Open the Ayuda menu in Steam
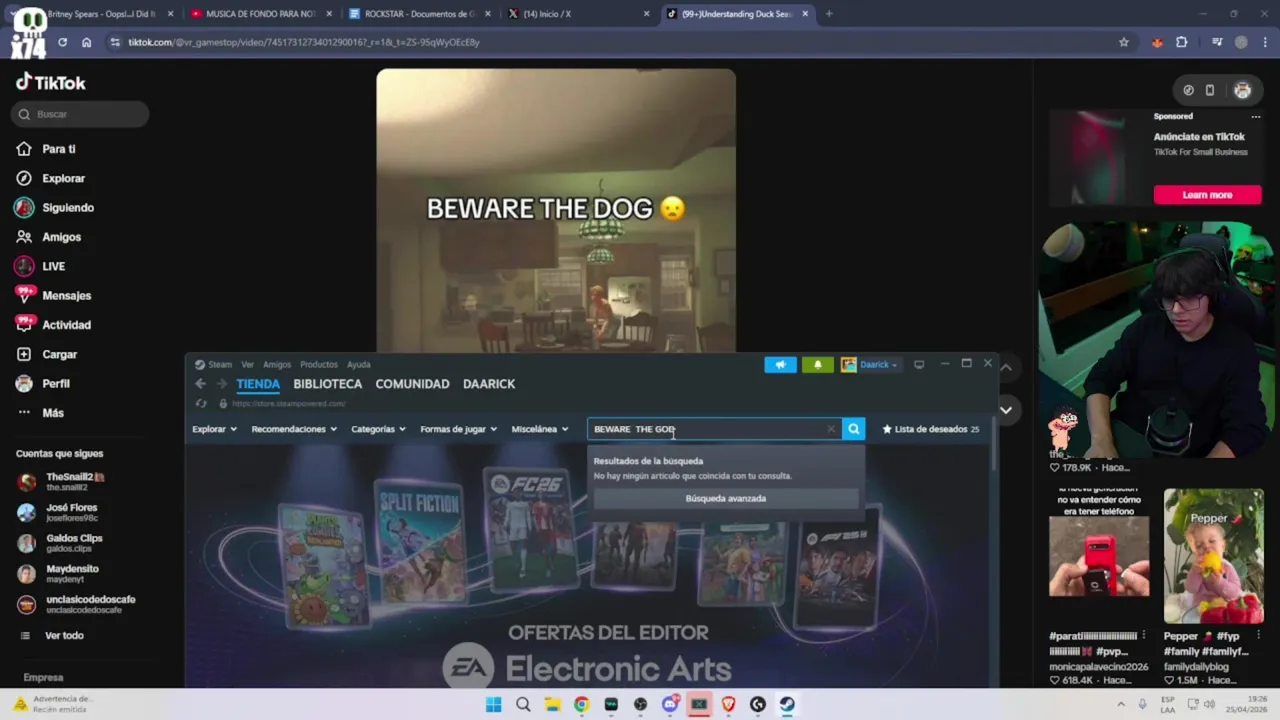The height and width of the screenshot is (720, 1280). coord(358,365)
